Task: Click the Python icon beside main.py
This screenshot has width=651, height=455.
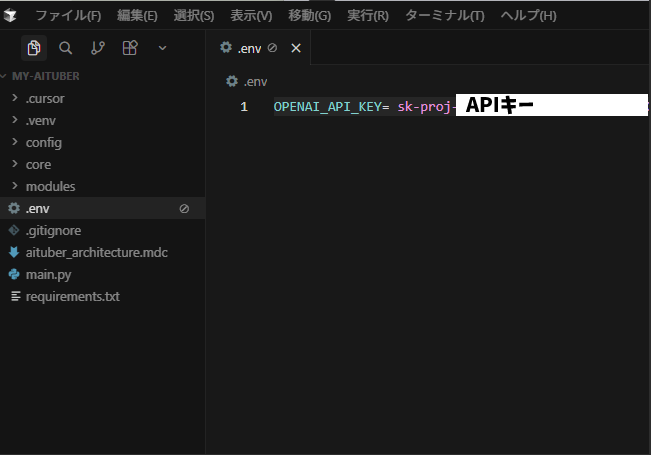Action: point(14,275)
